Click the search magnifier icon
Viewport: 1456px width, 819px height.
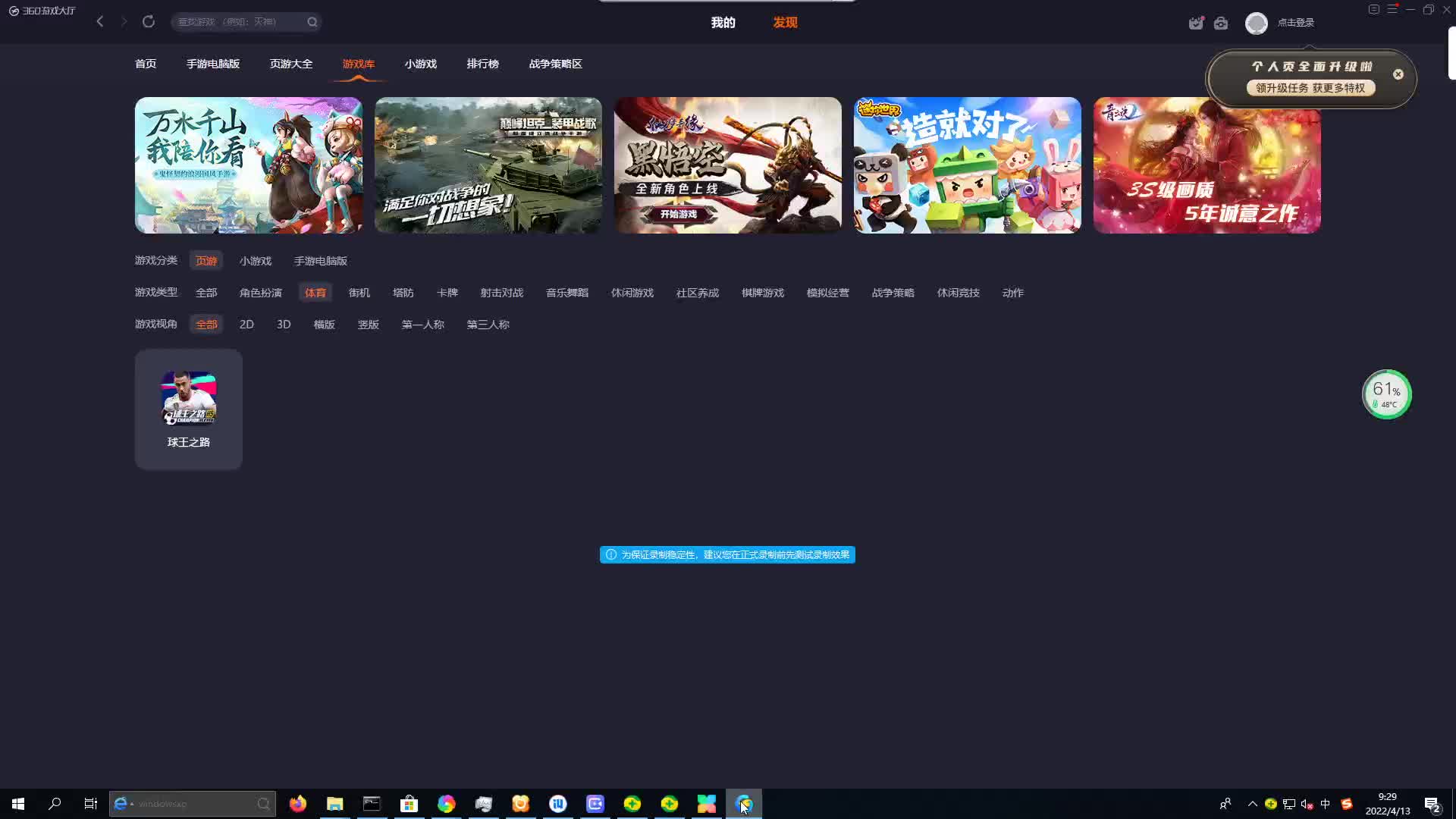(x=312, y=22)
